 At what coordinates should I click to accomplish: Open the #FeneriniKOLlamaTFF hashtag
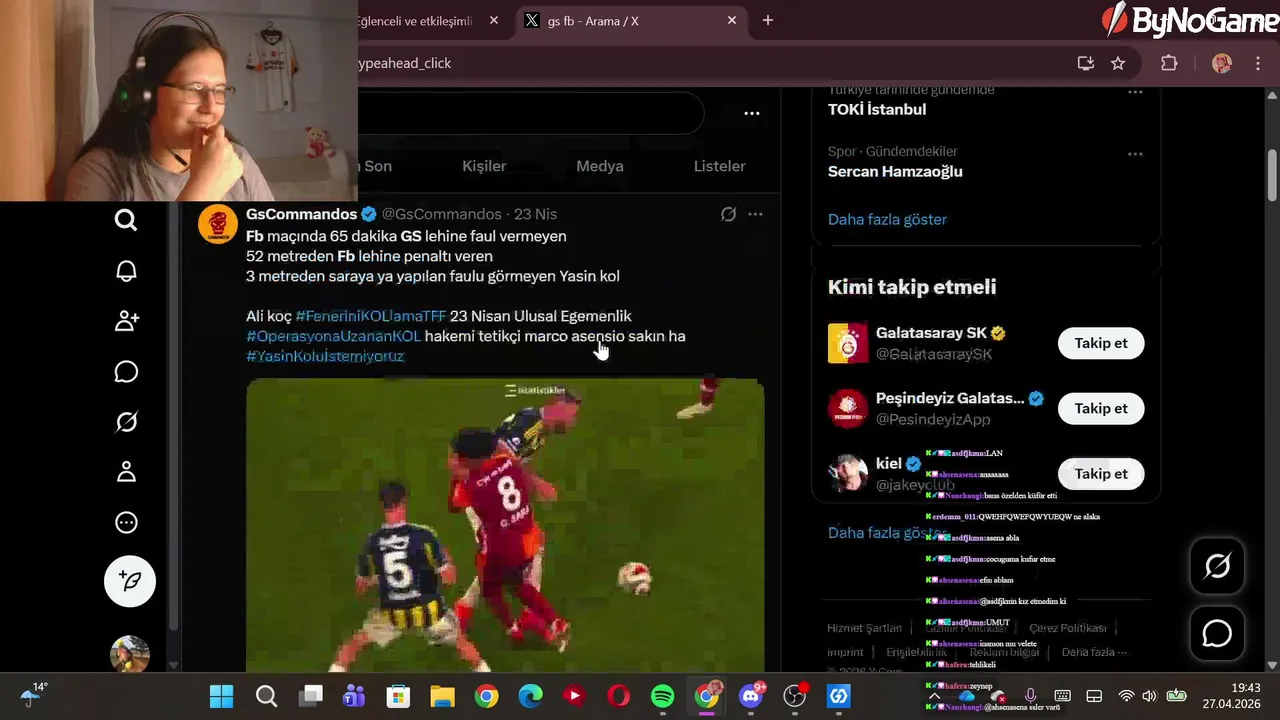click(371, 316)
